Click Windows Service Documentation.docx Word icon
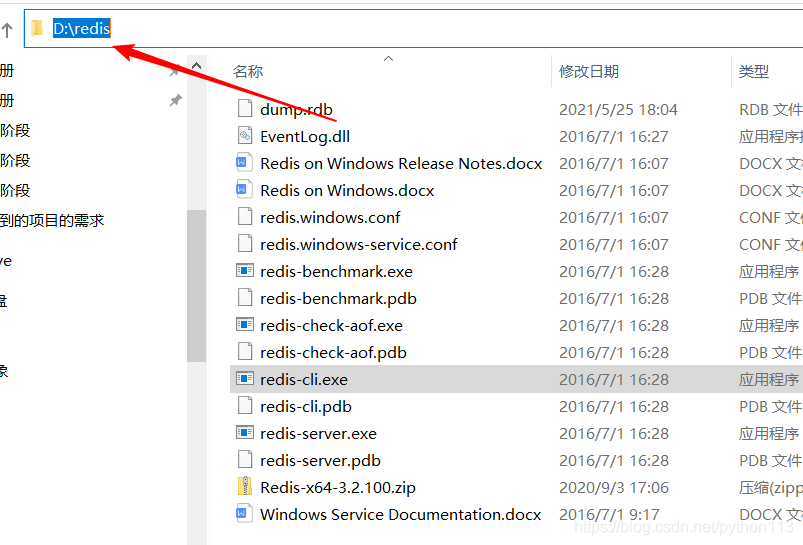 (x=244, y=514)
